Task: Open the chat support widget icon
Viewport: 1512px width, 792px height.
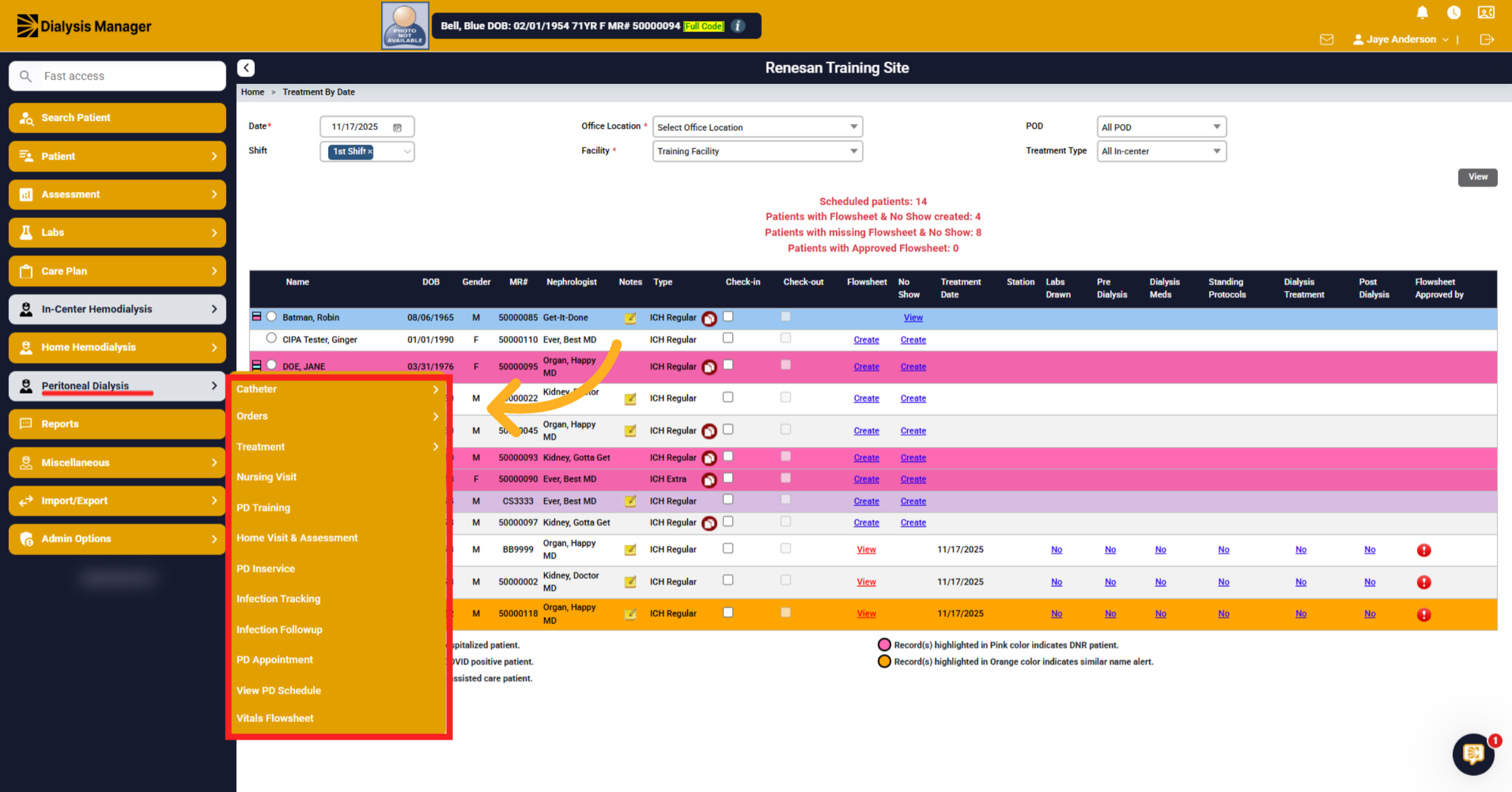Action: click(x=1474, y=754)
